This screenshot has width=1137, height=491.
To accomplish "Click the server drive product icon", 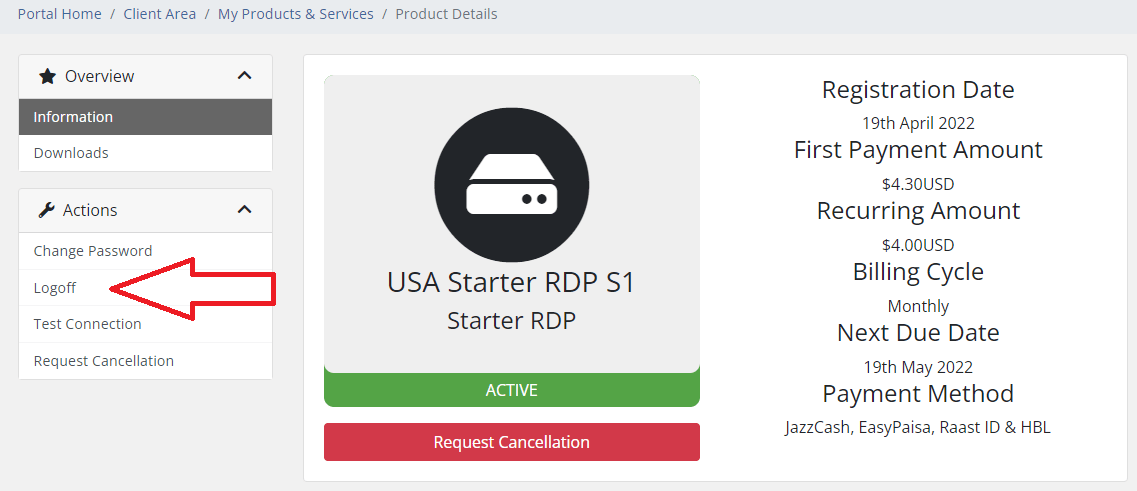I will pos(511,185).
